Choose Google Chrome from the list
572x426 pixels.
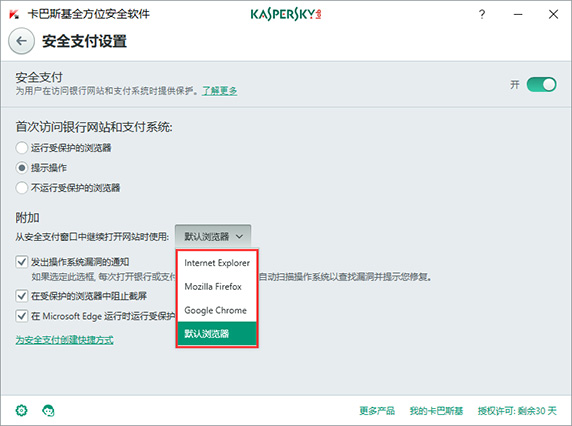click(x=217, y=310)
